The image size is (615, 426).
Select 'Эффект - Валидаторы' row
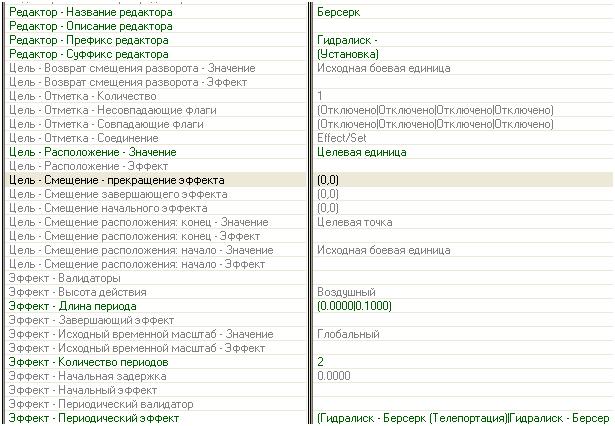pos(65,279)
